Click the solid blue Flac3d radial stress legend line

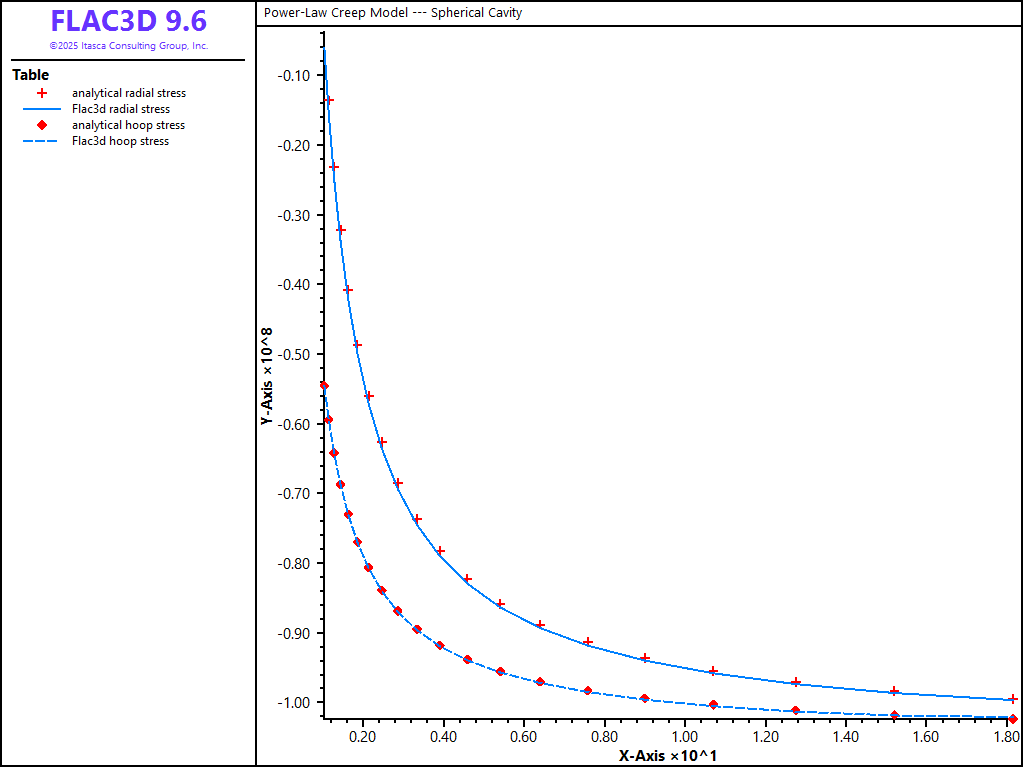point(42,109)
